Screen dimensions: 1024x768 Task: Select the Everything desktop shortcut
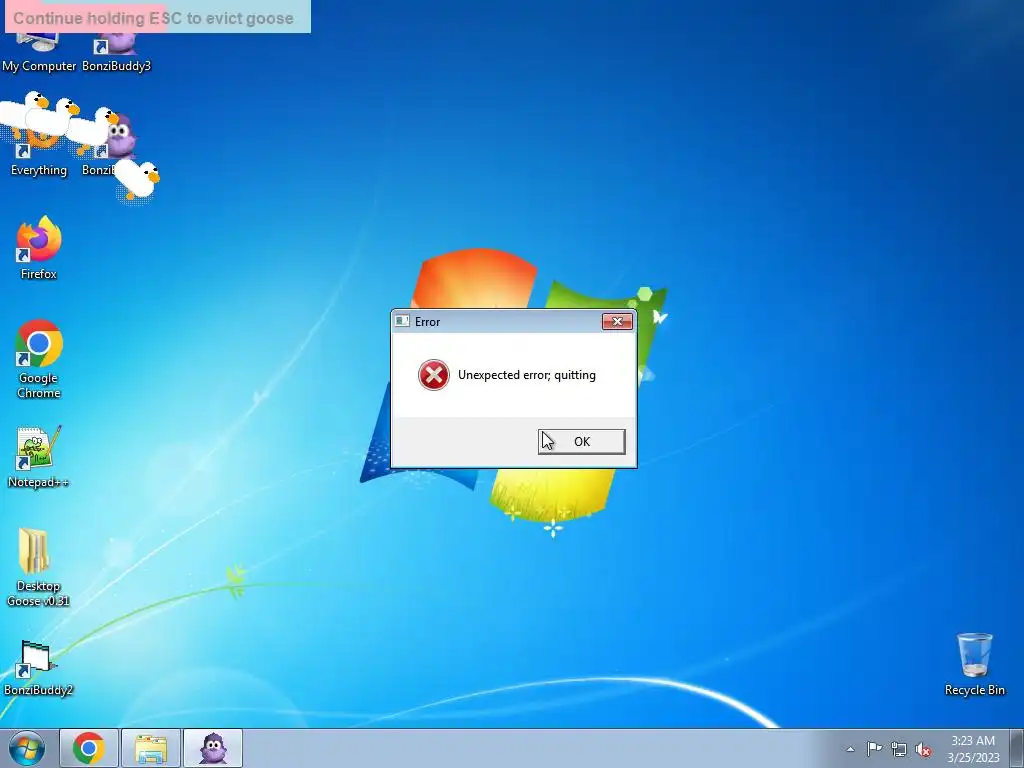[x=39, y=153]
